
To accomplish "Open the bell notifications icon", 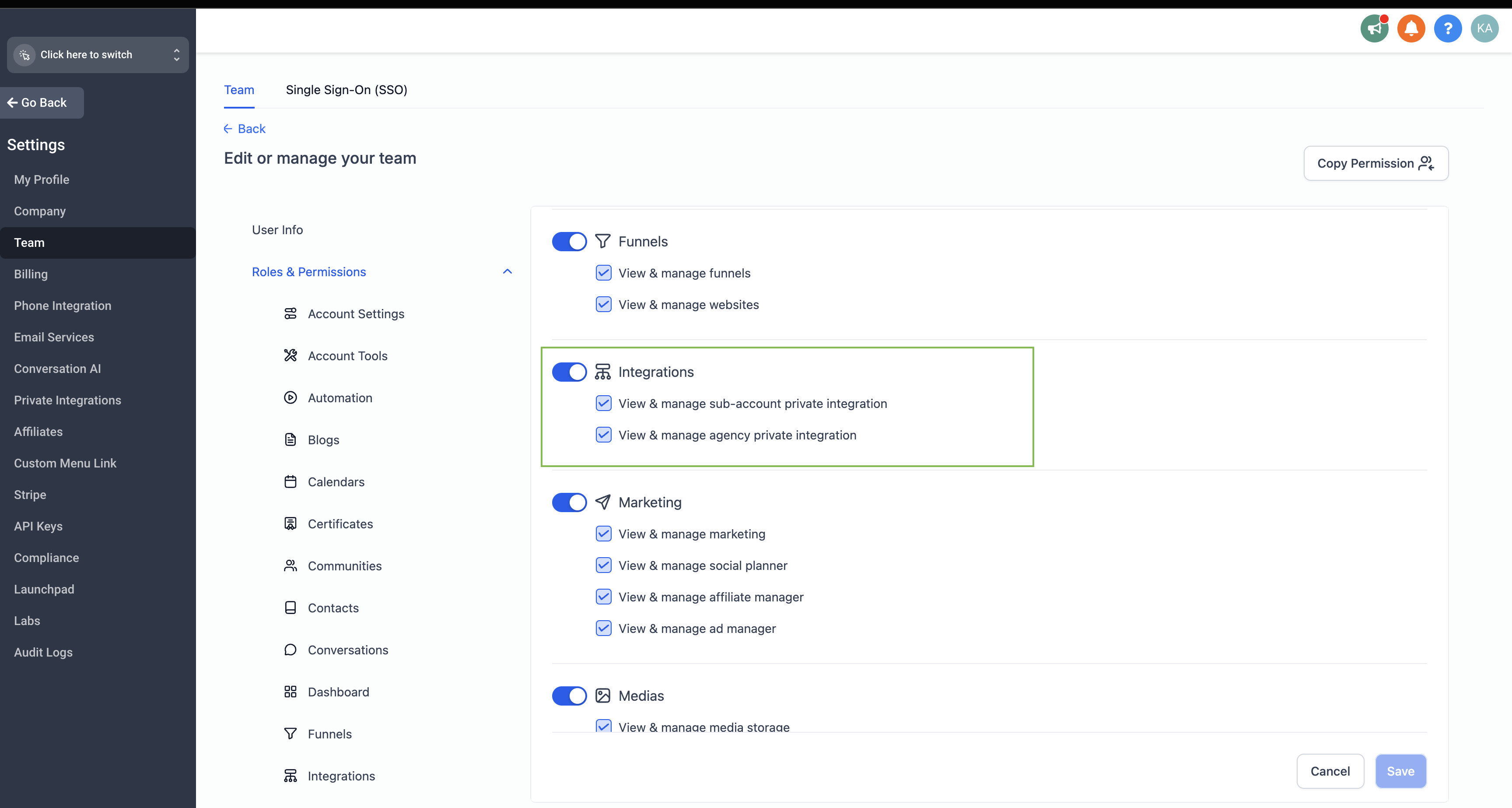I will (x=1411, y=28).
